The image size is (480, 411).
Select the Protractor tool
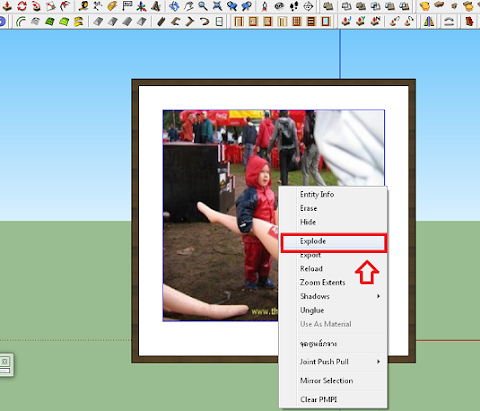click(x=112, y=6)
